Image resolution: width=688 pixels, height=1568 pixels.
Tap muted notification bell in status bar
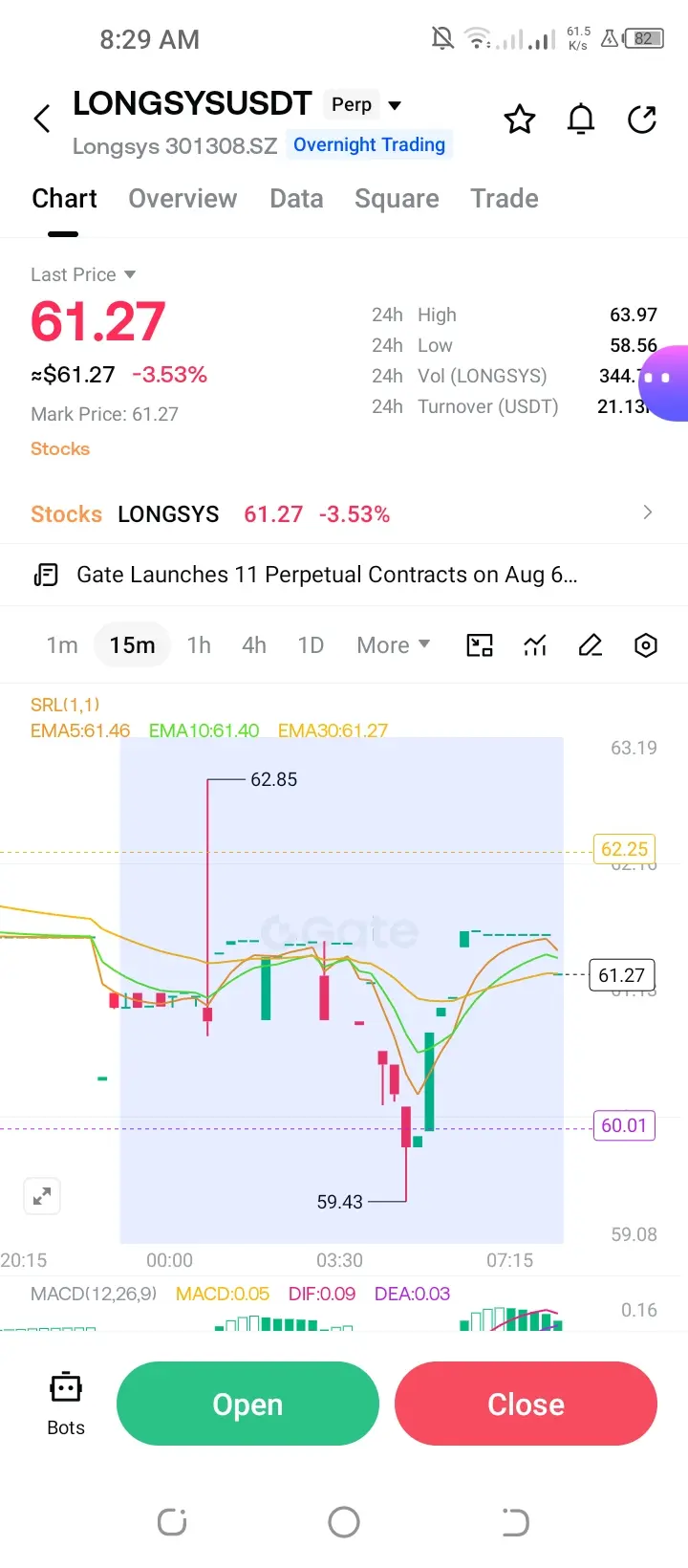point(442,39)
